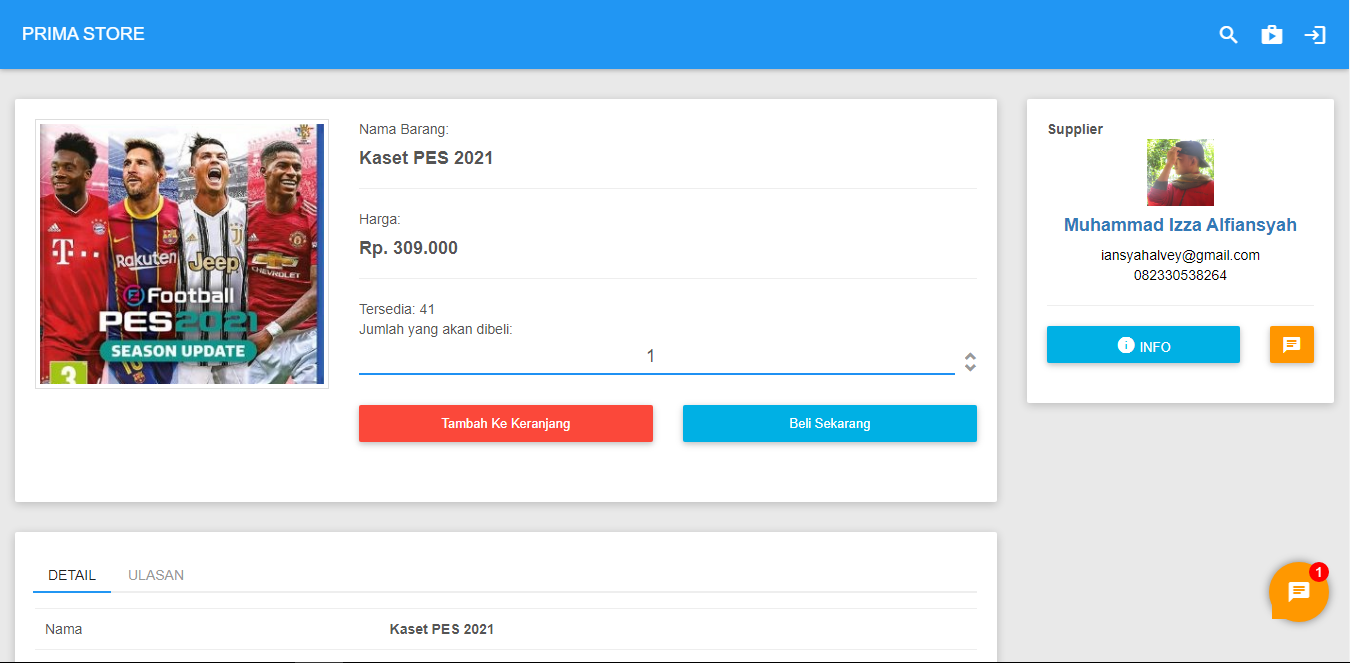Open the search icon in header
Screen dimensions: 1350x663
pos(1228,35)
